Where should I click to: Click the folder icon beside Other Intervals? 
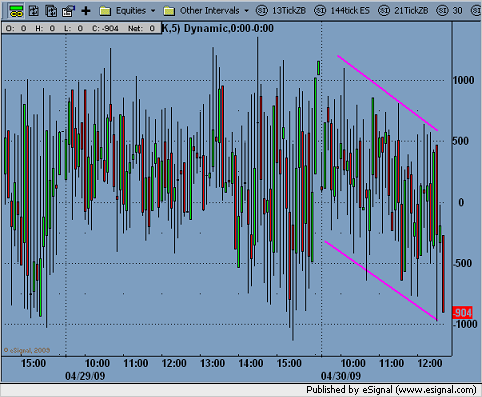tap(169, 11)
